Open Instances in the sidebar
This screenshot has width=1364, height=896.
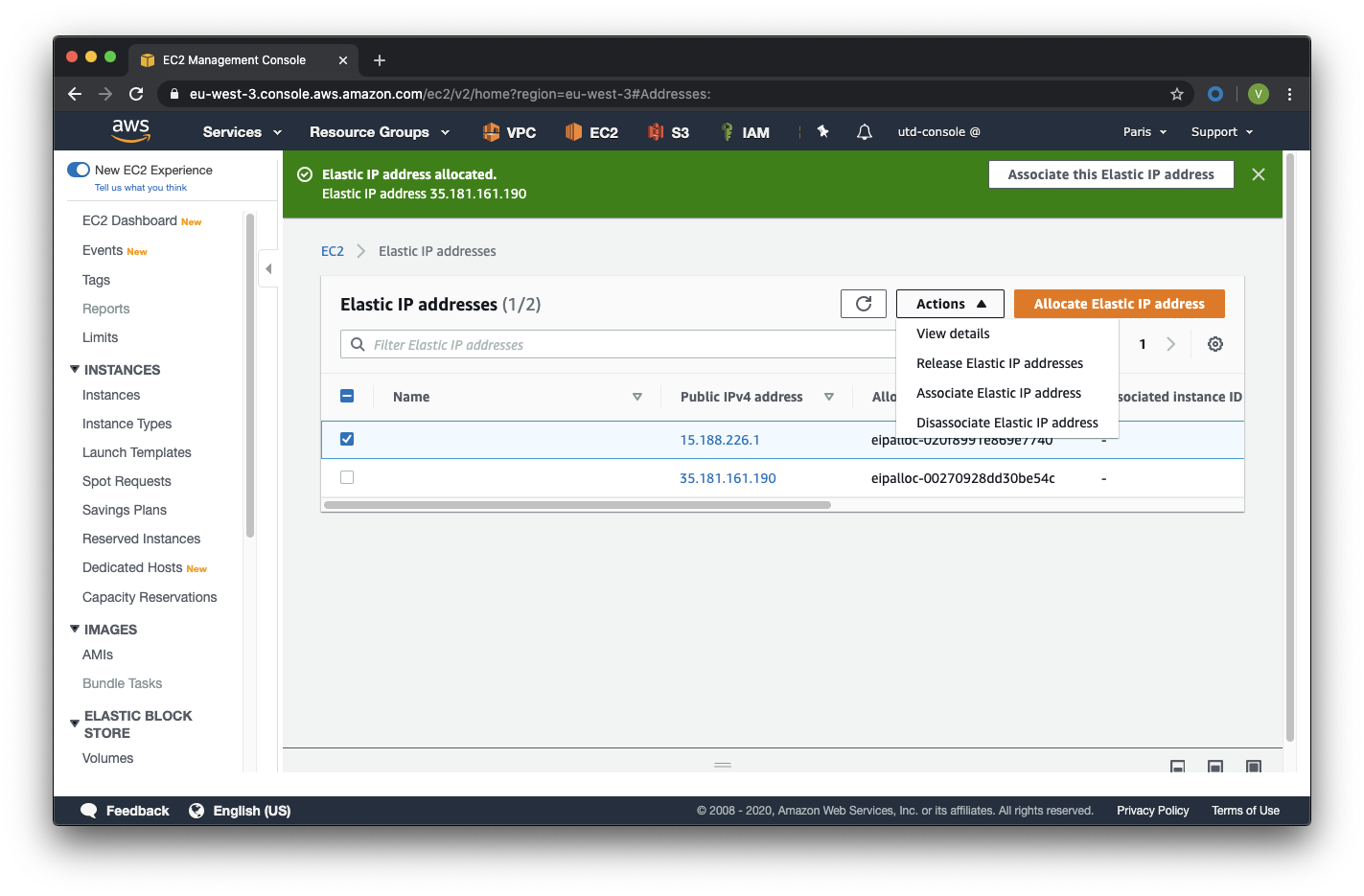tap(111, 395)
